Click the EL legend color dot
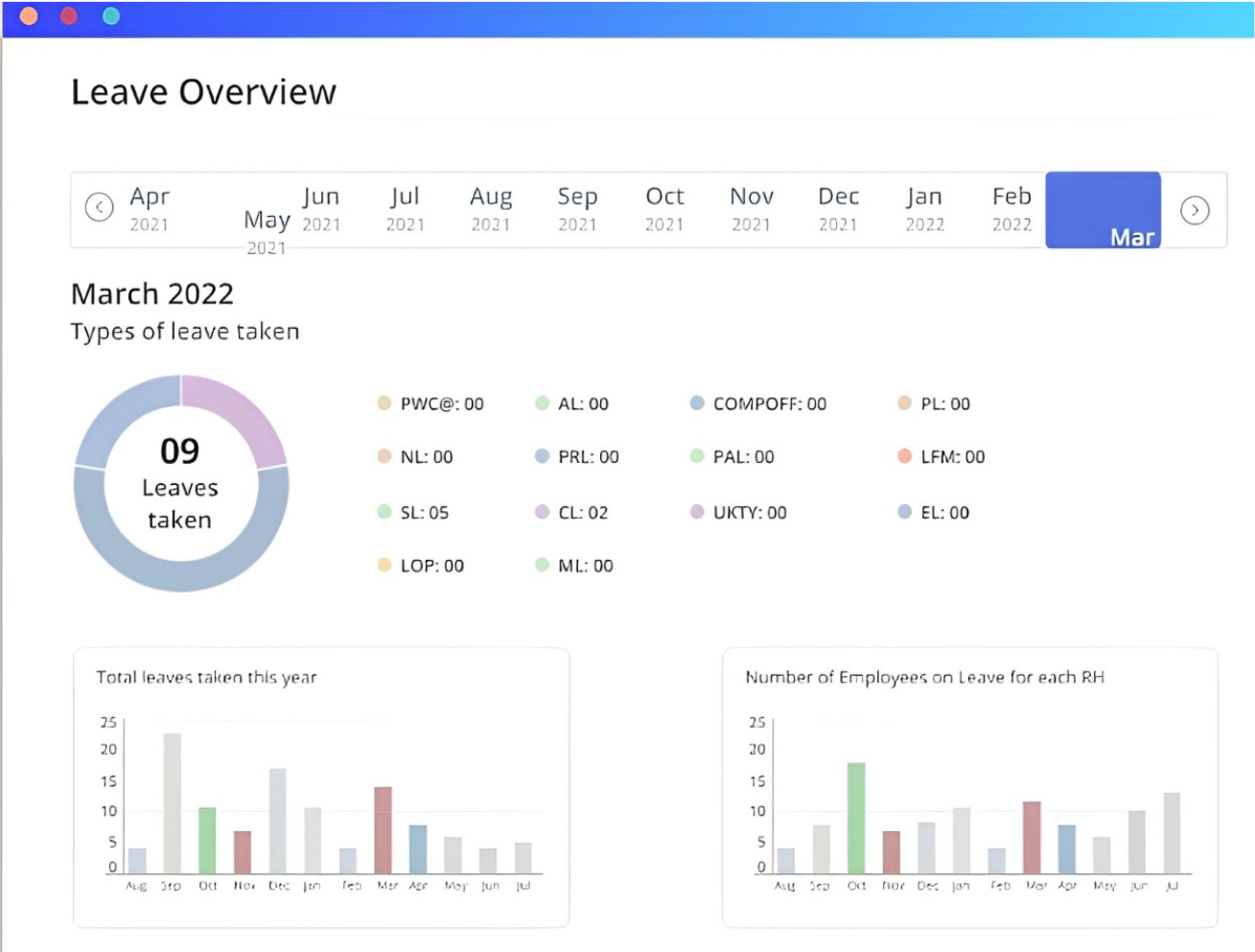 tap(904, 512)
